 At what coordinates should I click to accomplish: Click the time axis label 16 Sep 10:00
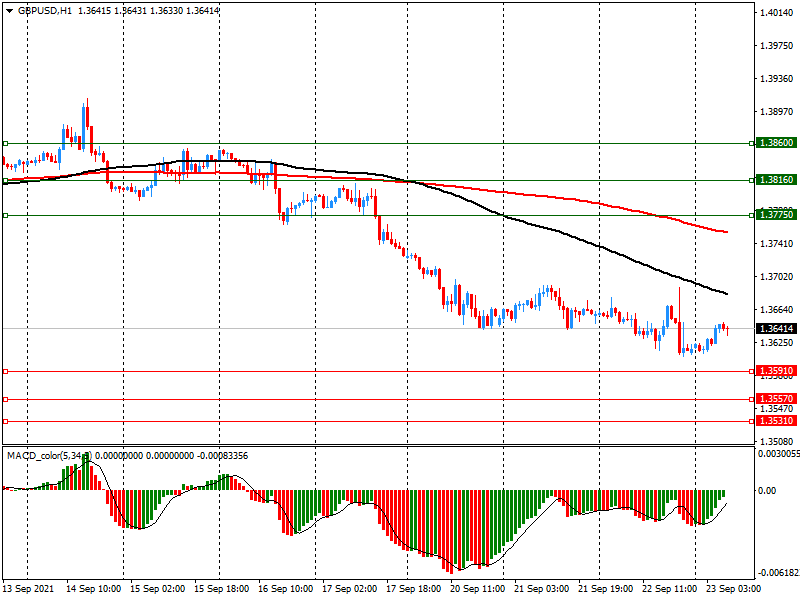click(x=286, y=589)
